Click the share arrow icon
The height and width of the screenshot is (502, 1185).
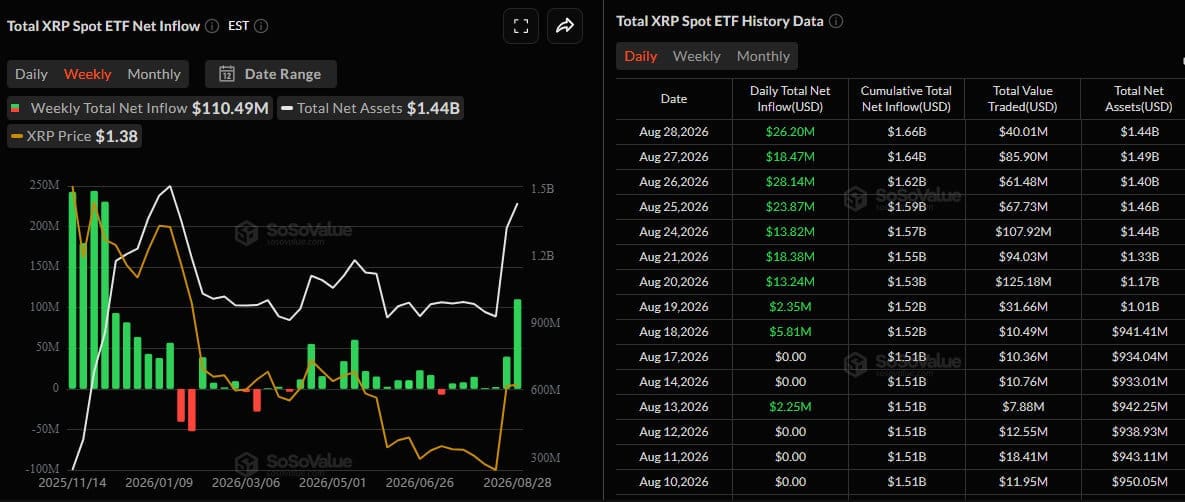[x=565, y=26]
